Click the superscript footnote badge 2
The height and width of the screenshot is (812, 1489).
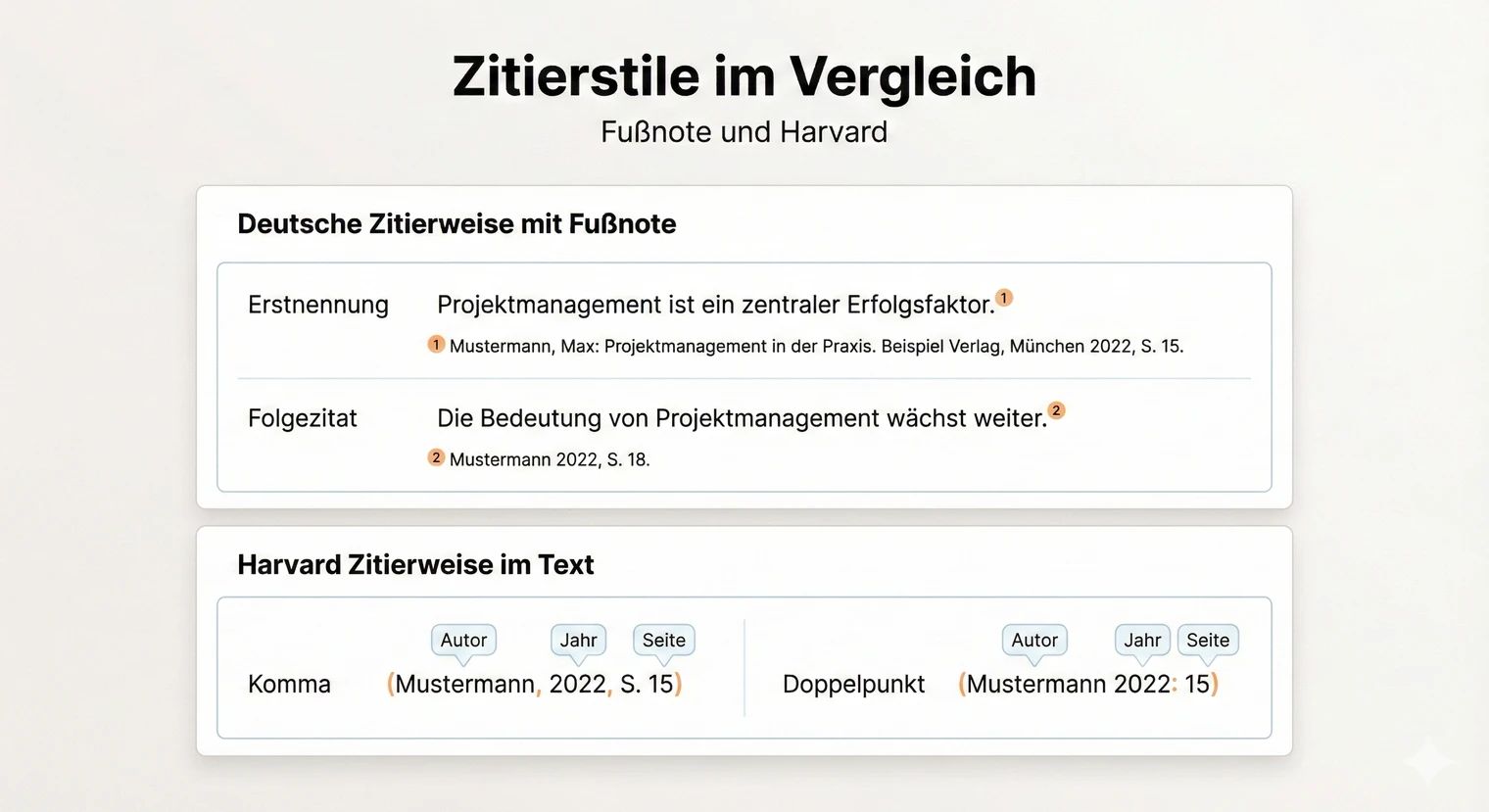tap(1056, 410)
